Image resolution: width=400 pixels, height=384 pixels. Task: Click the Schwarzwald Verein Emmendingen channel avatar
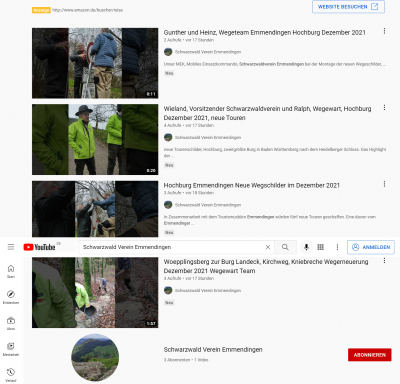click(x=95, y=358)
